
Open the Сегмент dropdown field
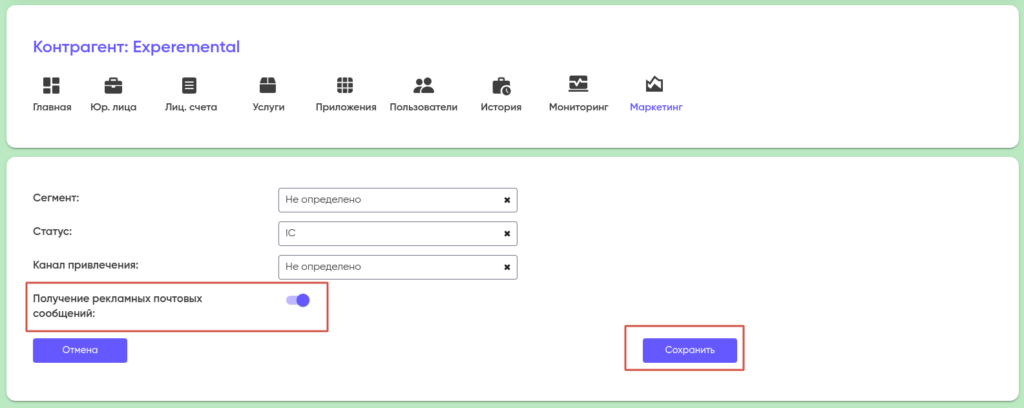coord(390,200)
